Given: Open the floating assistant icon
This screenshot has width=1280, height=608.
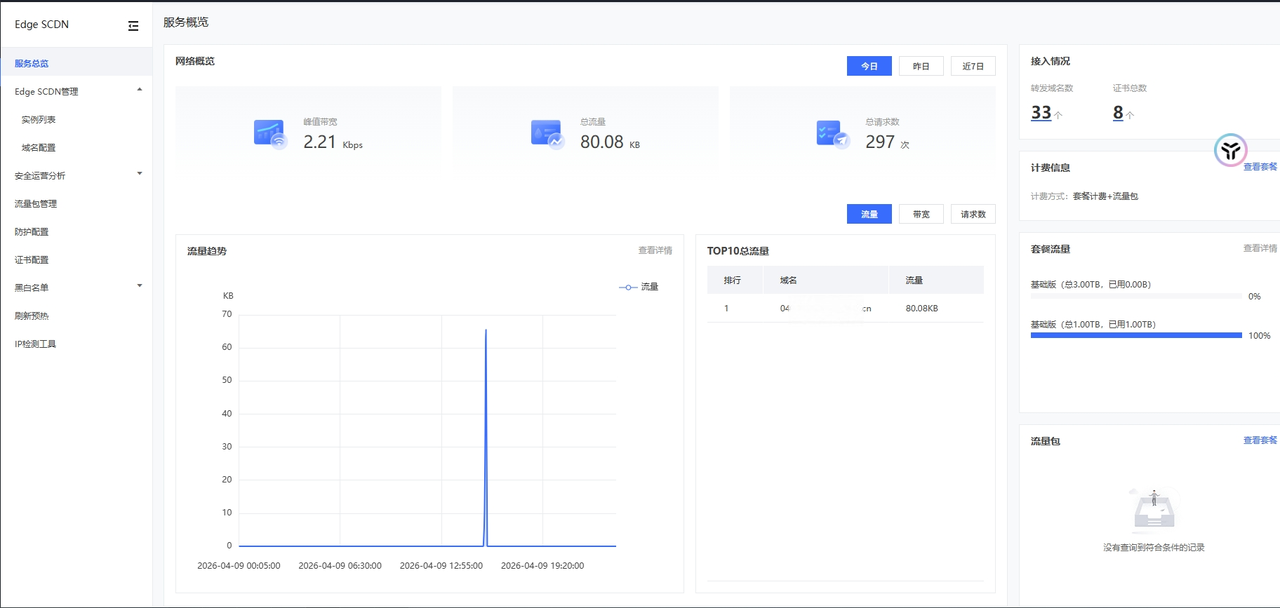Looking at the screenshot, I should tap(1230, 150).
